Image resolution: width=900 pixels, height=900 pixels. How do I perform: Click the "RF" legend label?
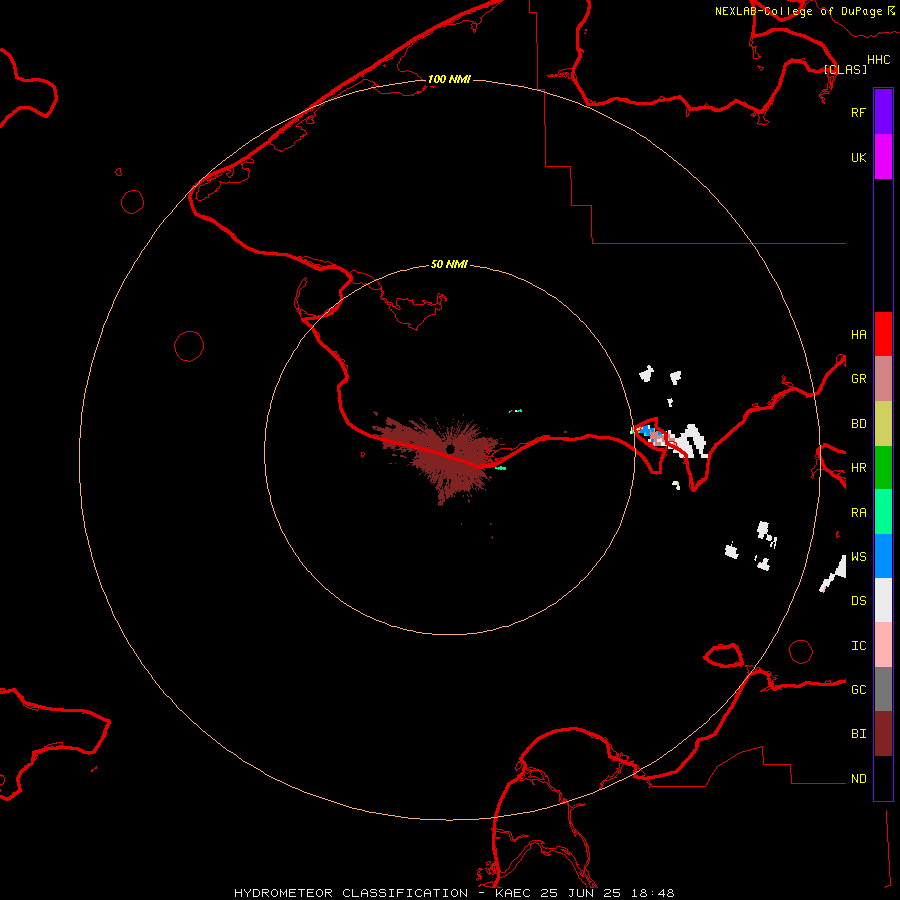pos(858,112)
